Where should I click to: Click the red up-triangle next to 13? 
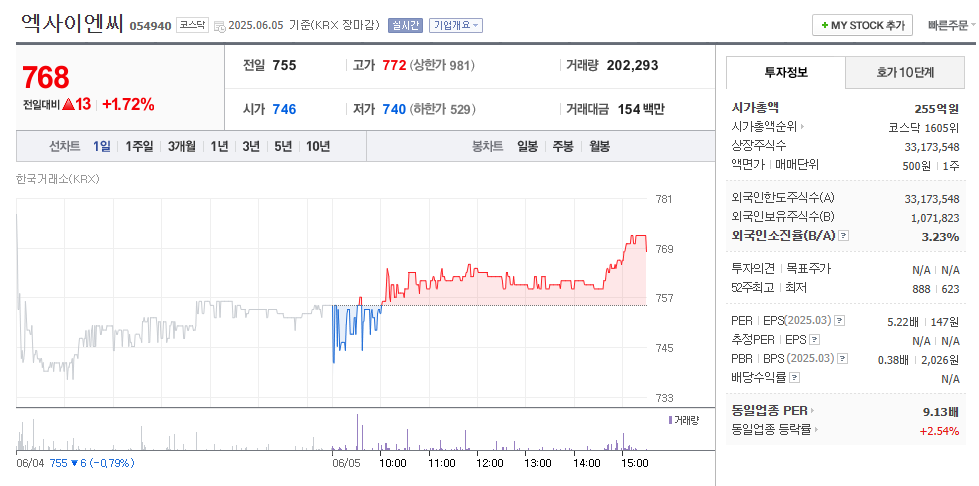69,105
